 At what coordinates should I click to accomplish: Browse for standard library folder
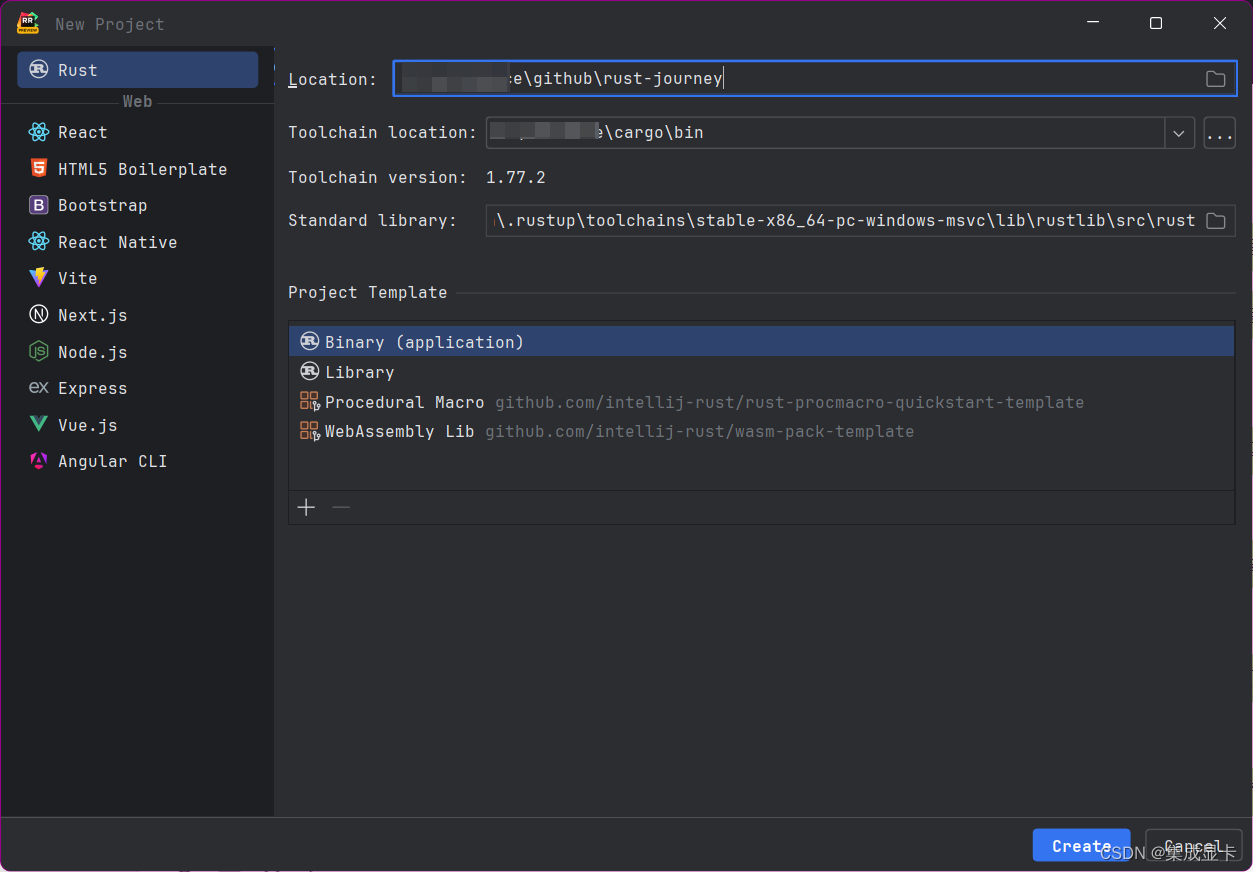point(1215,221)
